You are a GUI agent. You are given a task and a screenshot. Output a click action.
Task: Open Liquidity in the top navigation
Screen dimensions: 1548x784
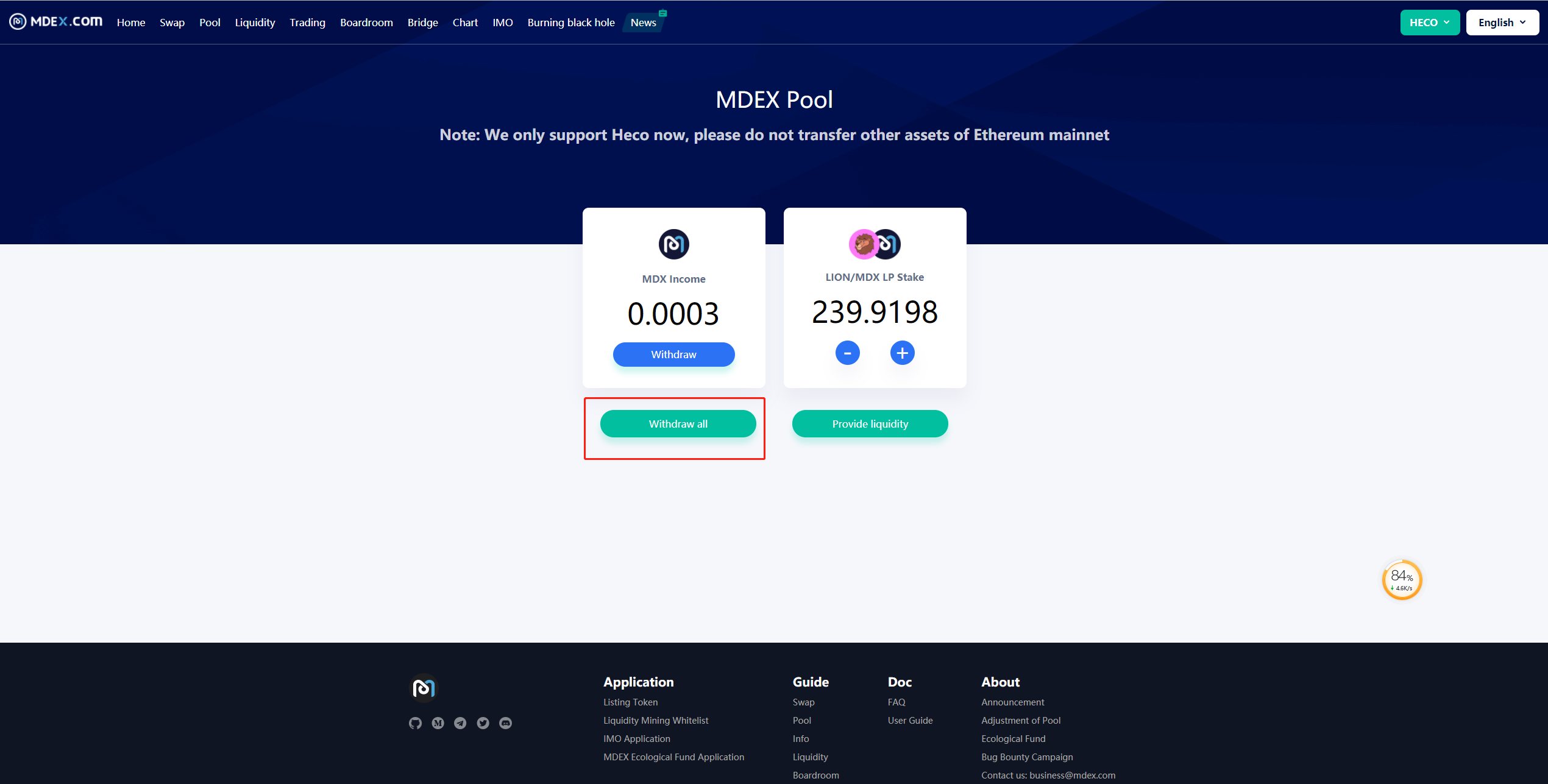pos(255,23)
